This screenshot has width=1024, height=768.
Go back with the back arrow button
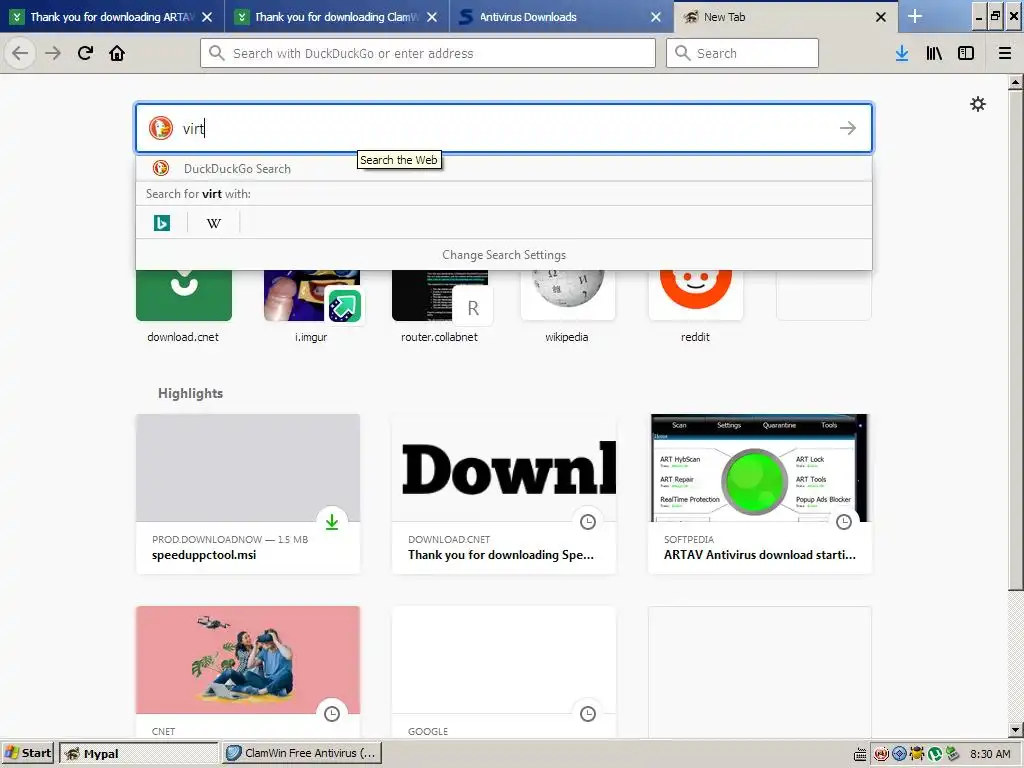[20, 53]
